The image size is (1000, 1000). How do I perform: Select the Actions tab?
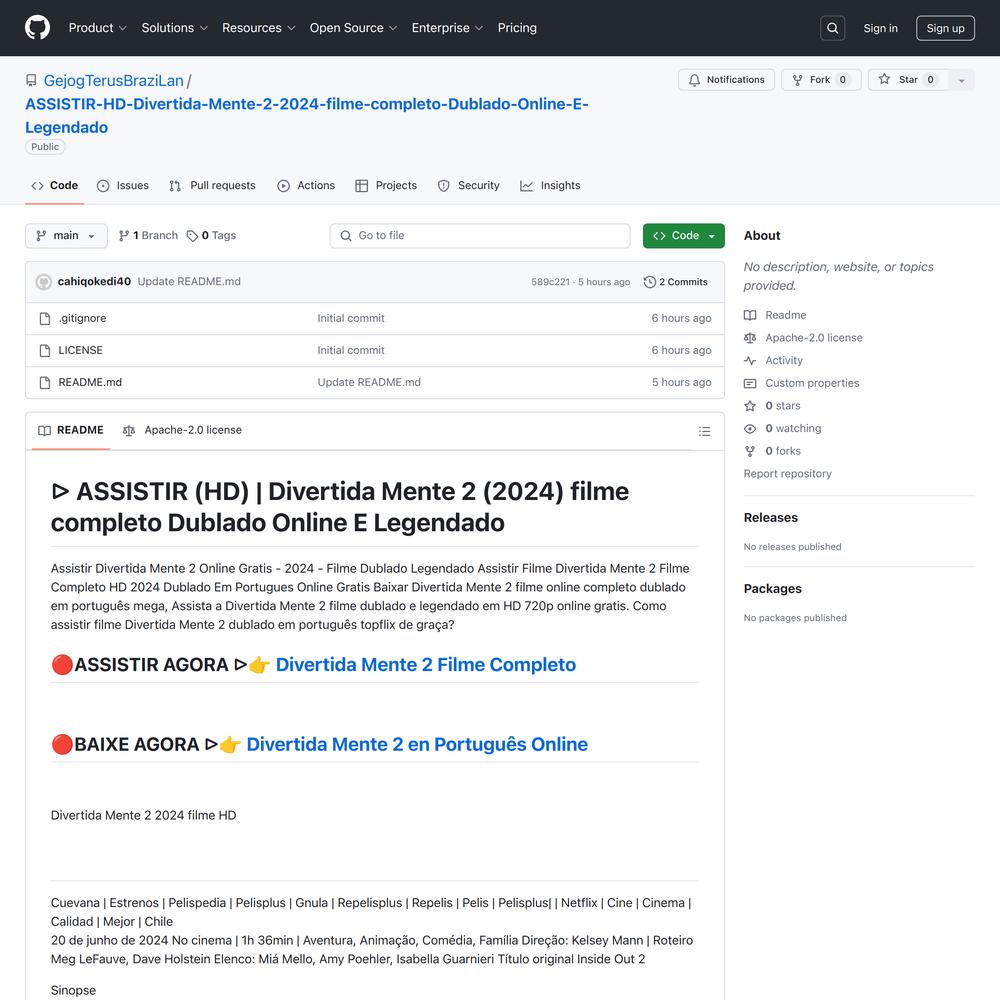click(306, 186)
